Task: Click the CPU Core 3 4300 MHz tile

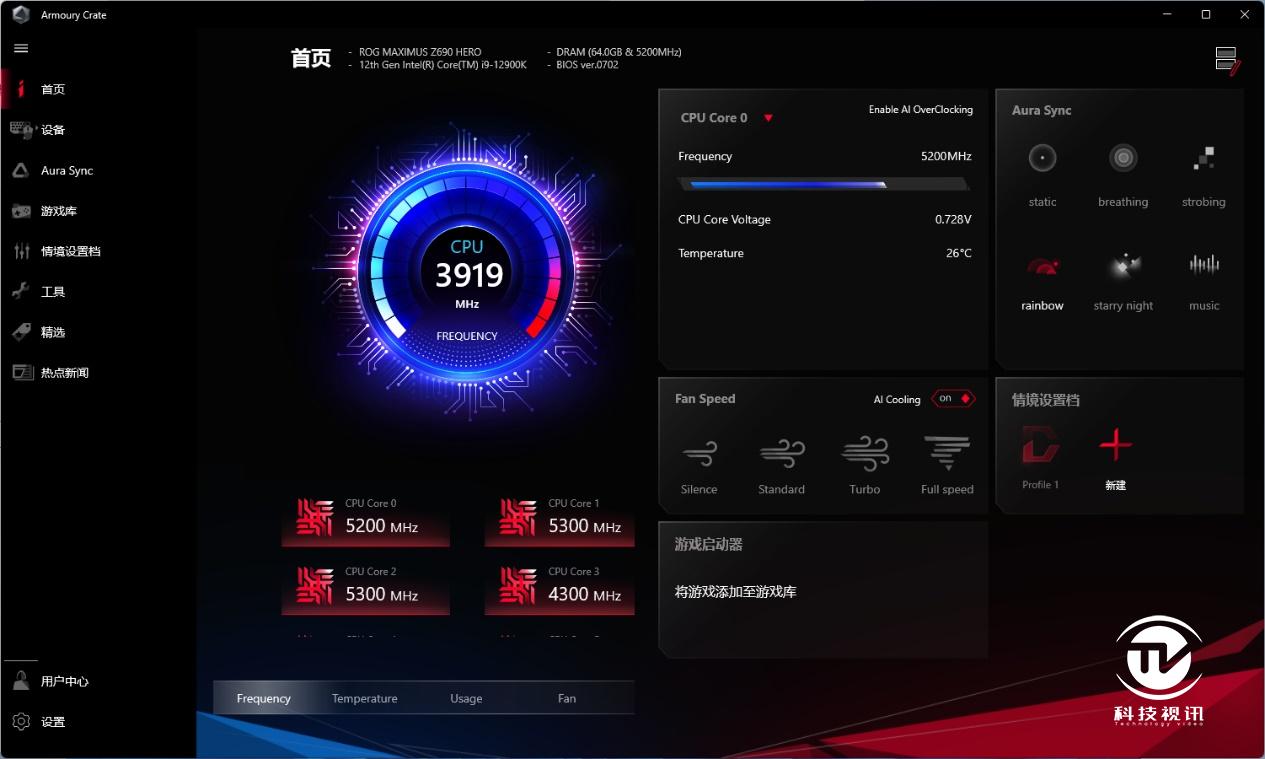Action: click(560, 588)
